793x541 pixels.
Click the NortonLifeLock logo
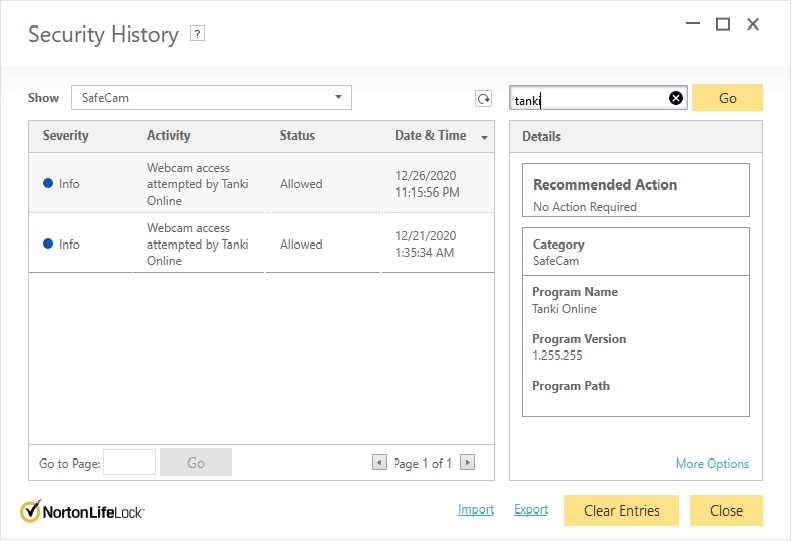tap(82, 511)
